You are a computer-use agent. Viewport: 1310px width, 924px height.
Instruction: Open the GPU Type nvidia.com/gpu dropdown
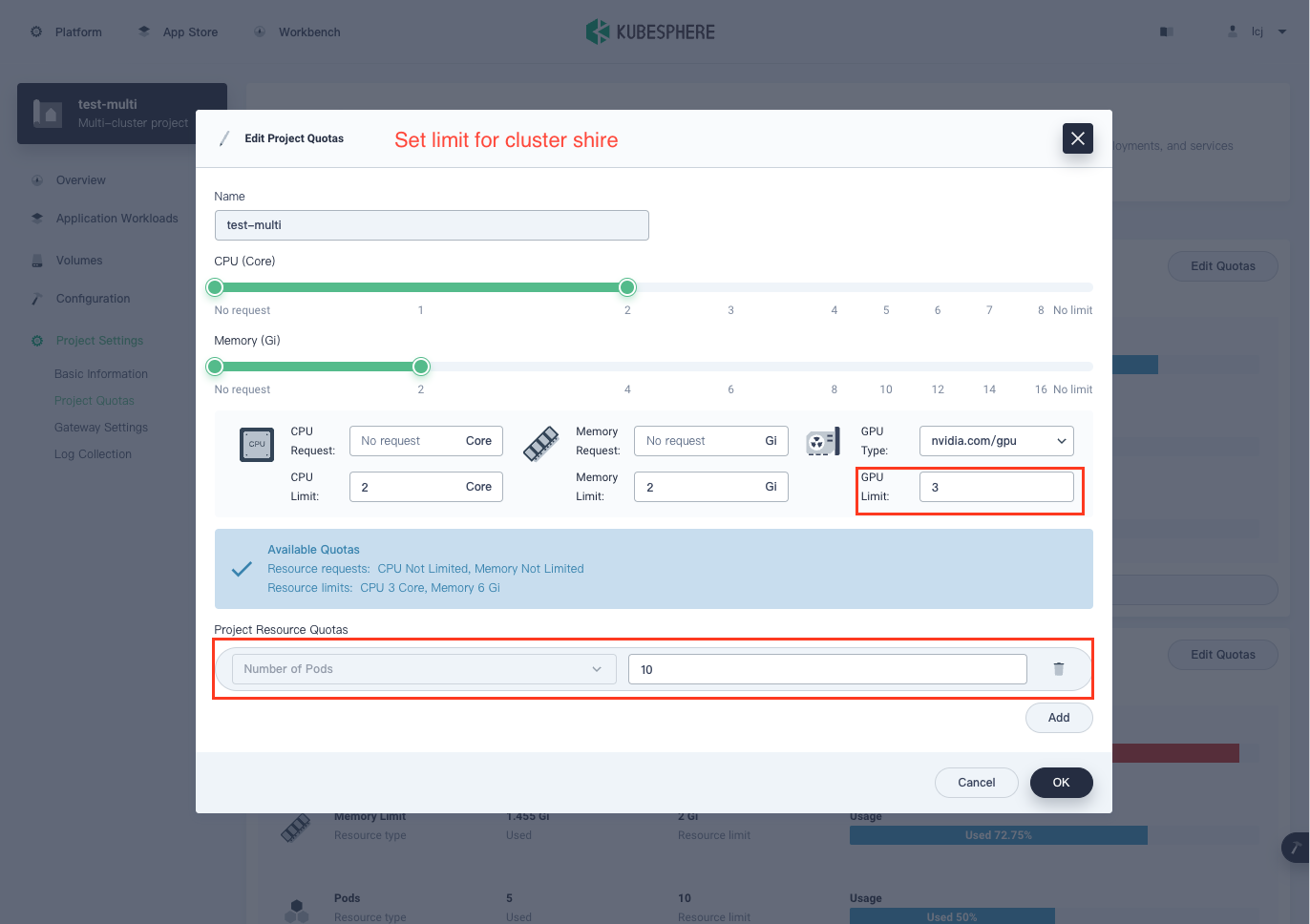[996, 440]
